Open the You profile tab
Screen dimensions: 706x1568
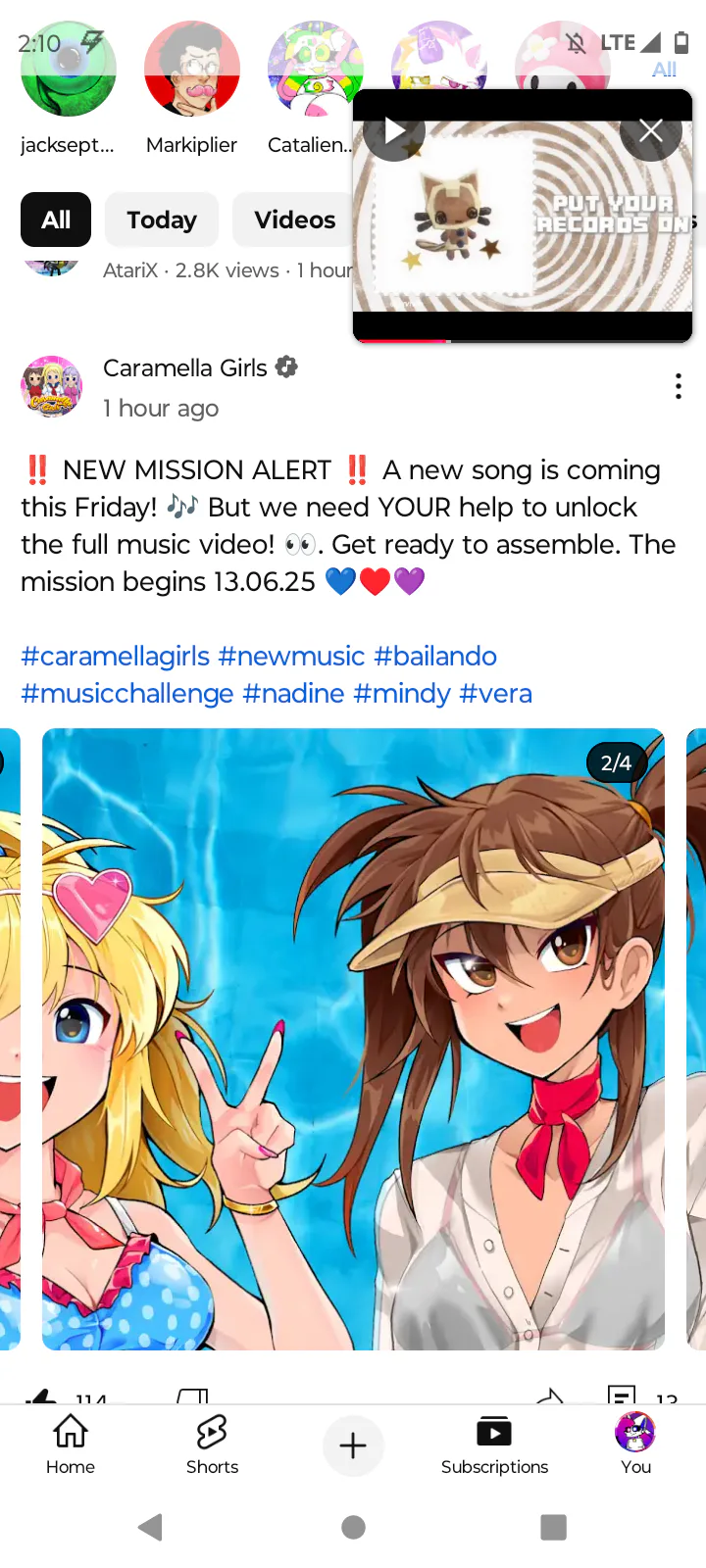tap(635, 1445)
